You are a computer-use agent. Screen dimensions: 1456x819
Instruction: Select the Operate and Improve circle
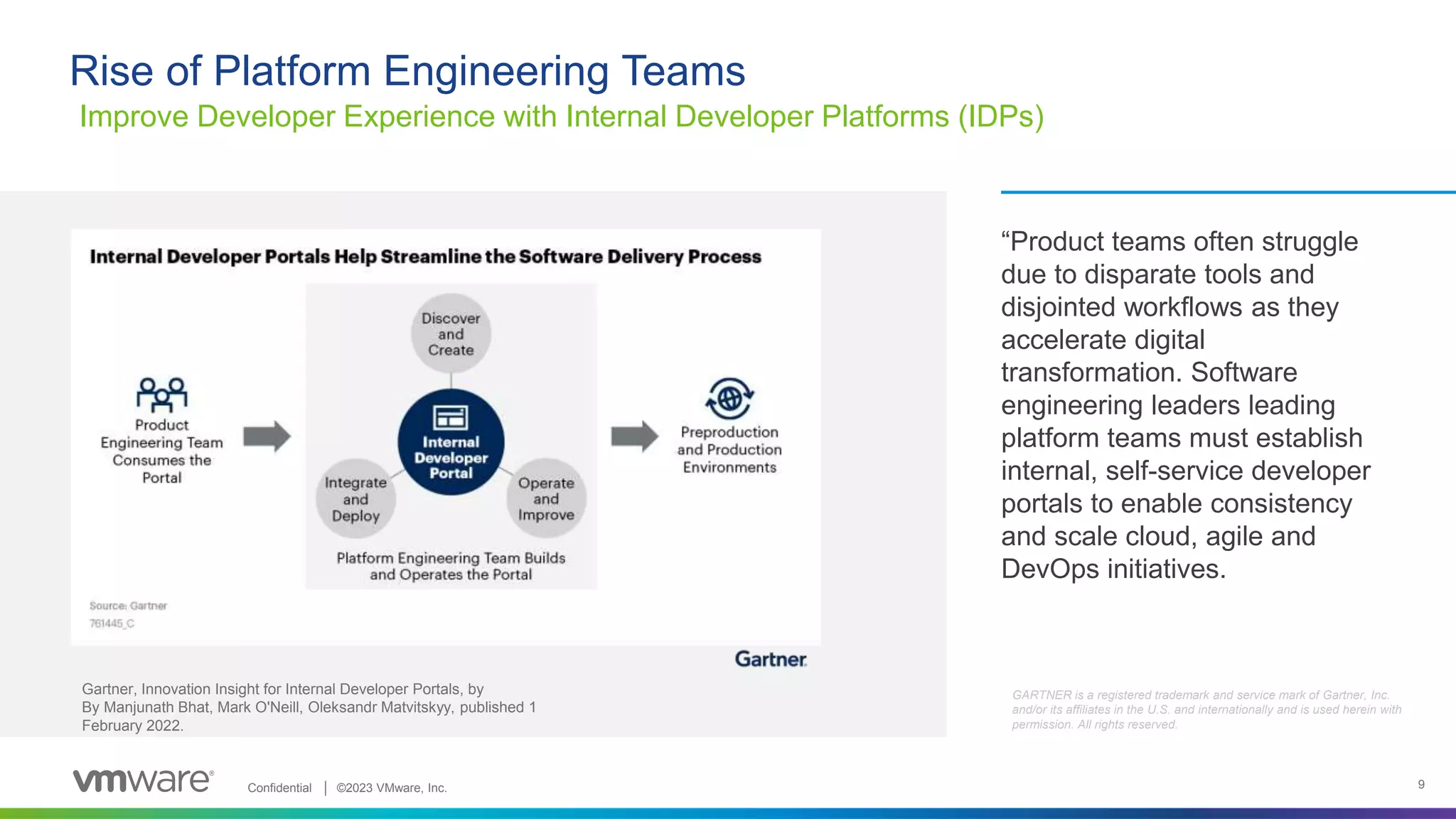546,498
